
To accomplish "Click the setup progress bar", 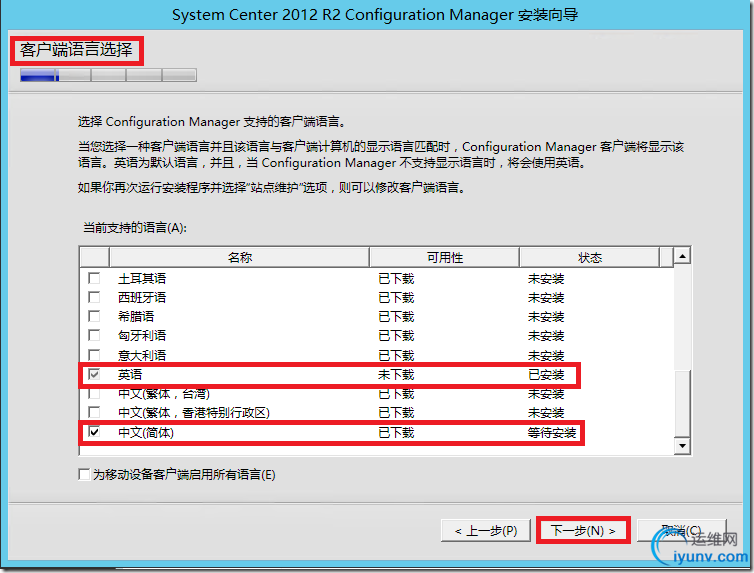I will click(x=108, y=75).
